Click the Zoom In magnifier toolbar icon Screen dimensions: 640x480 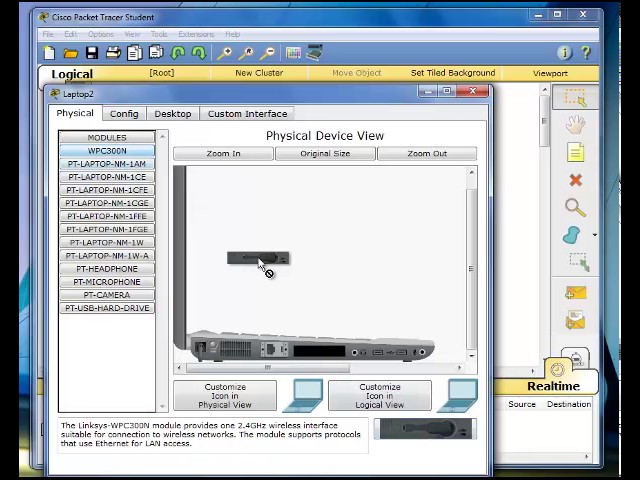click(225, 53)
